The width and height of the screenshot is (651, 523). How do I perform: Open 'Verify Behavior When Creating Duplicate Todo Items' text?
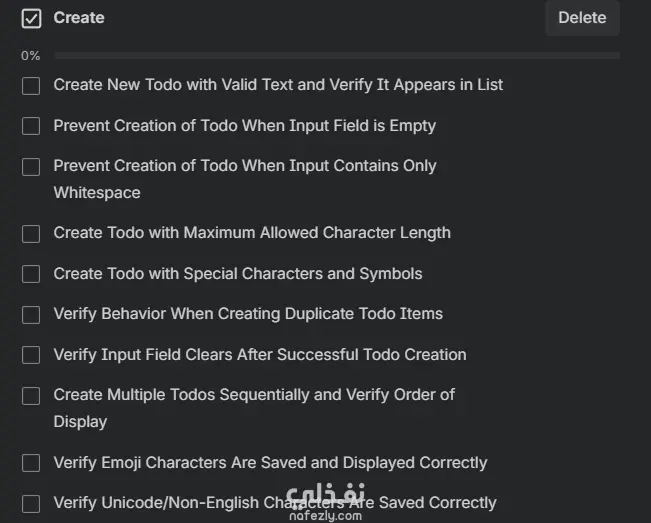[x=248, y=314]
